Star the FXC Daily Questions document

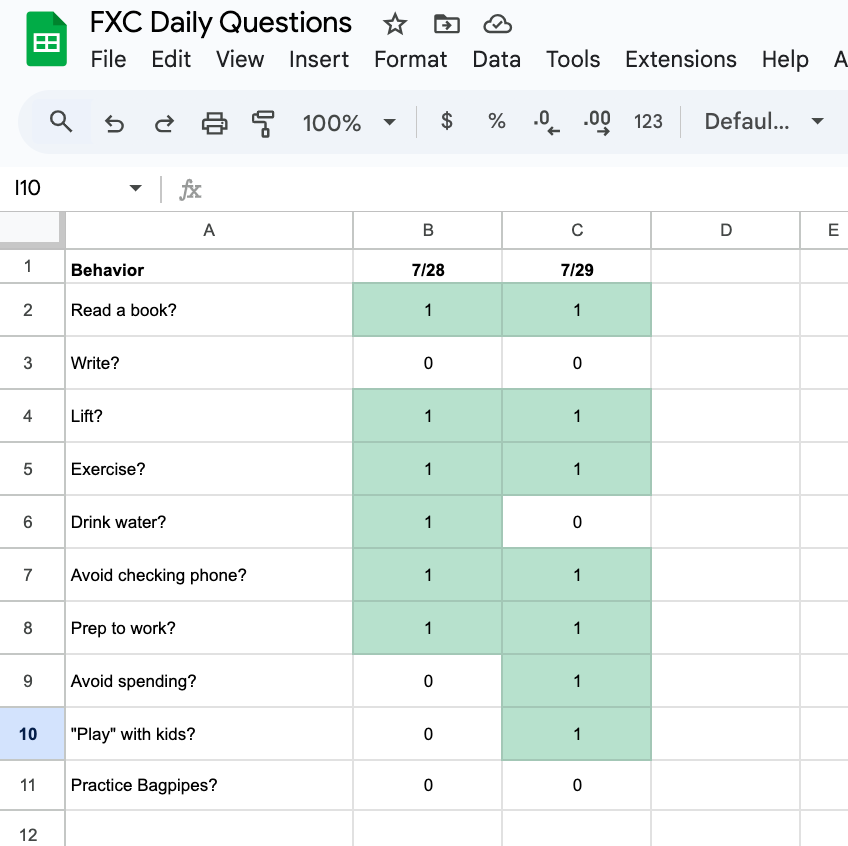[x=394, y=24]
